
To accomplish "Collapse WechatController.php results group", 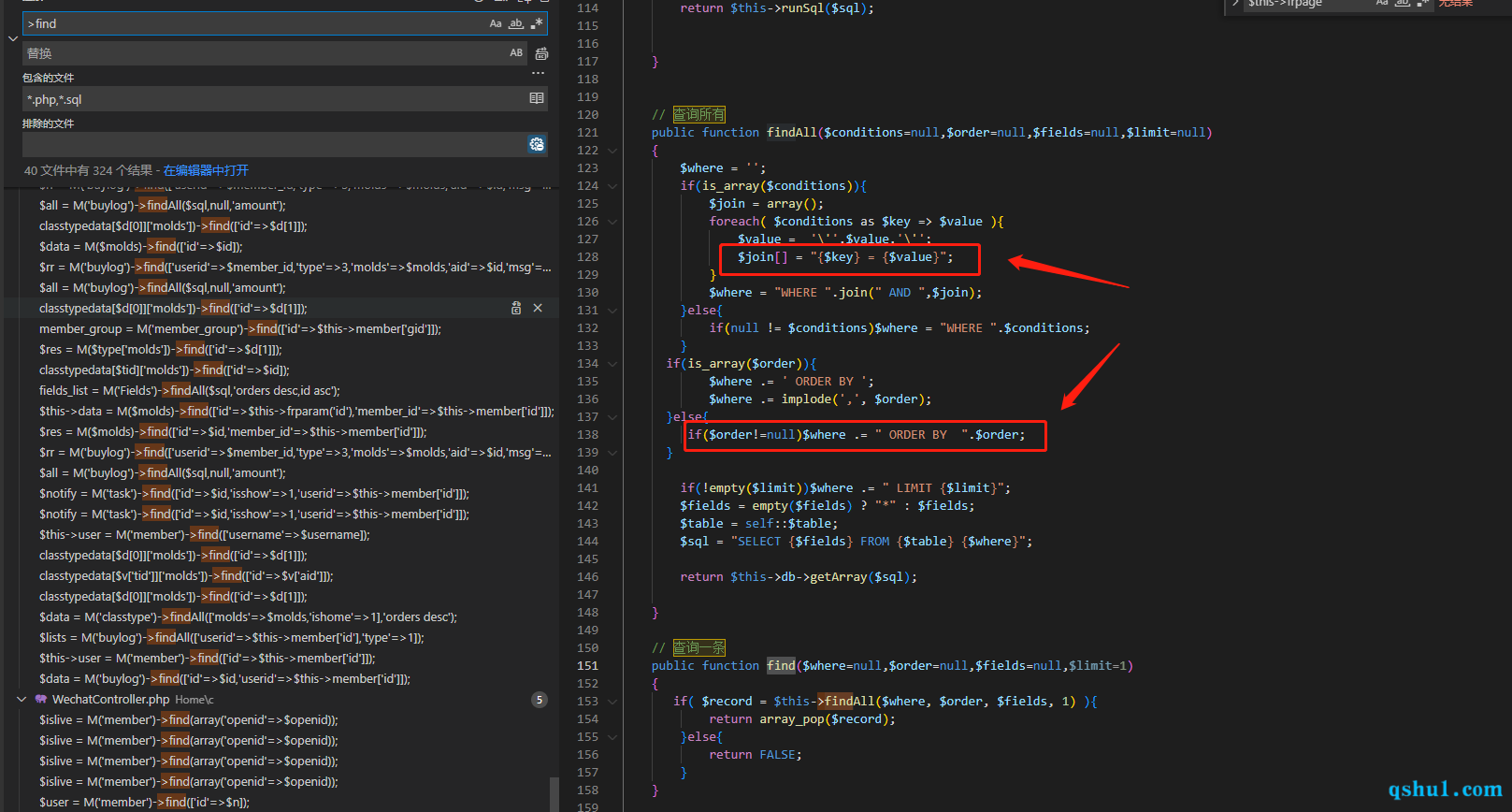I will click(x=22, y=699).
